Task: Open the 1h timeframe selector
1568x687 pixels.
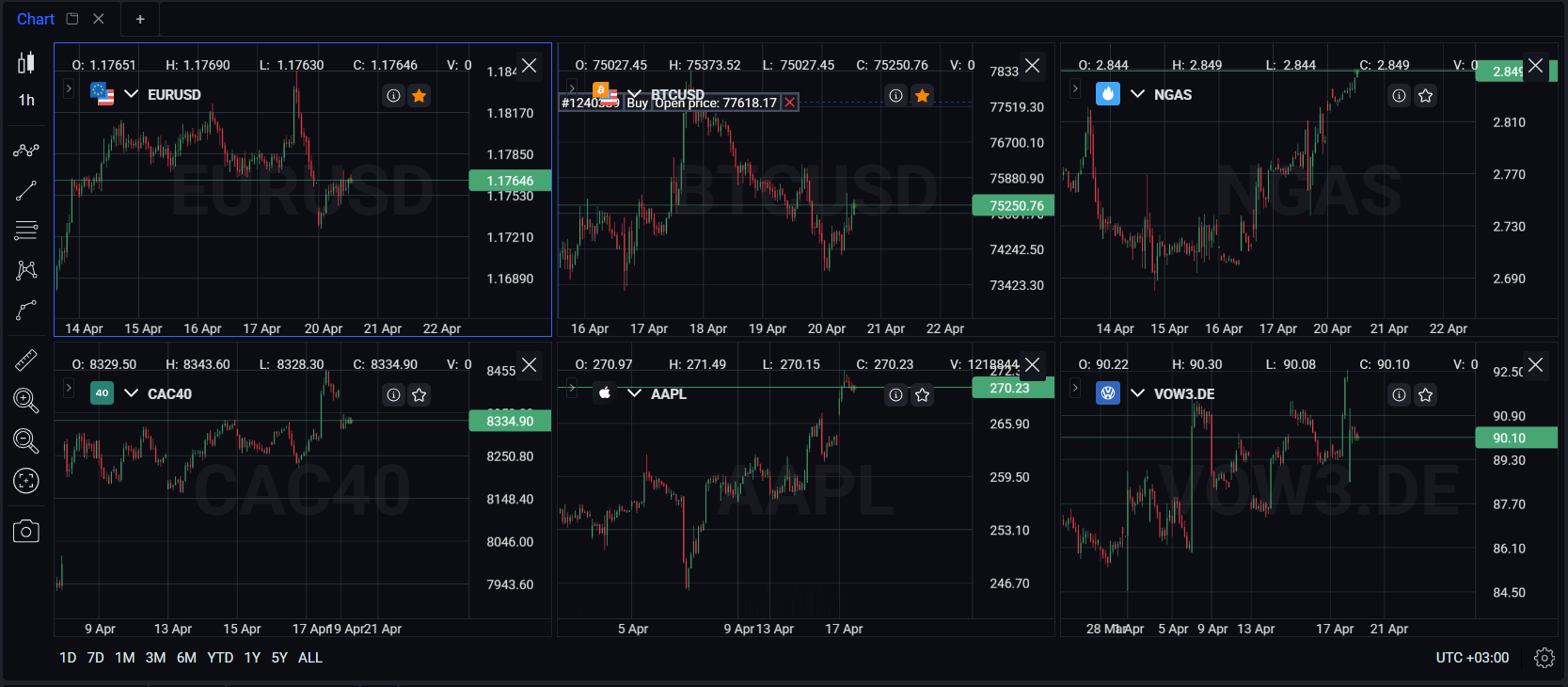Action: [26, 100]
